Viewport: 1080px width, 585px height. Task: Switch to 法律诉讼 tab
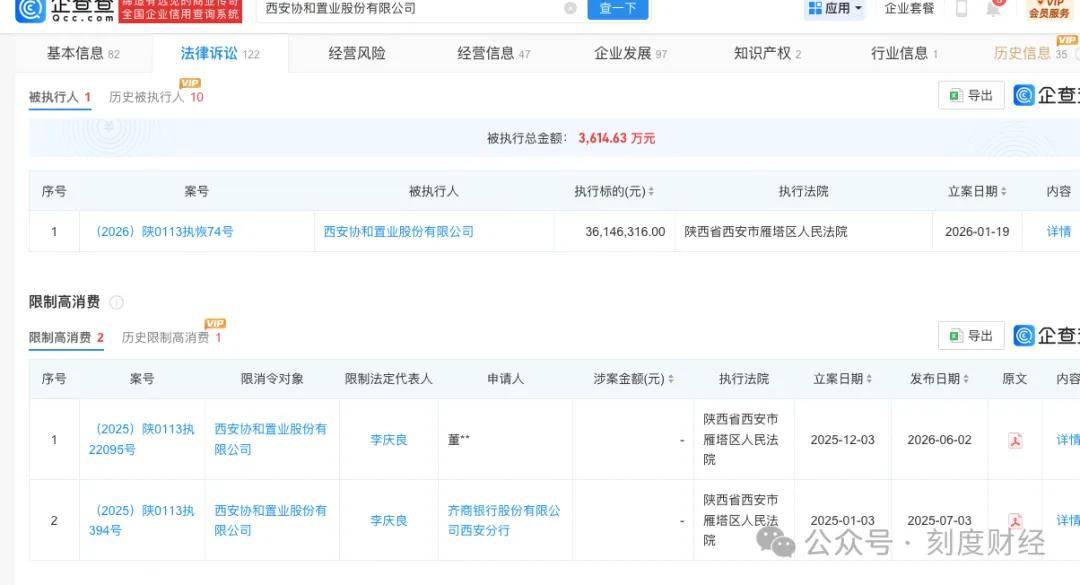220,54
